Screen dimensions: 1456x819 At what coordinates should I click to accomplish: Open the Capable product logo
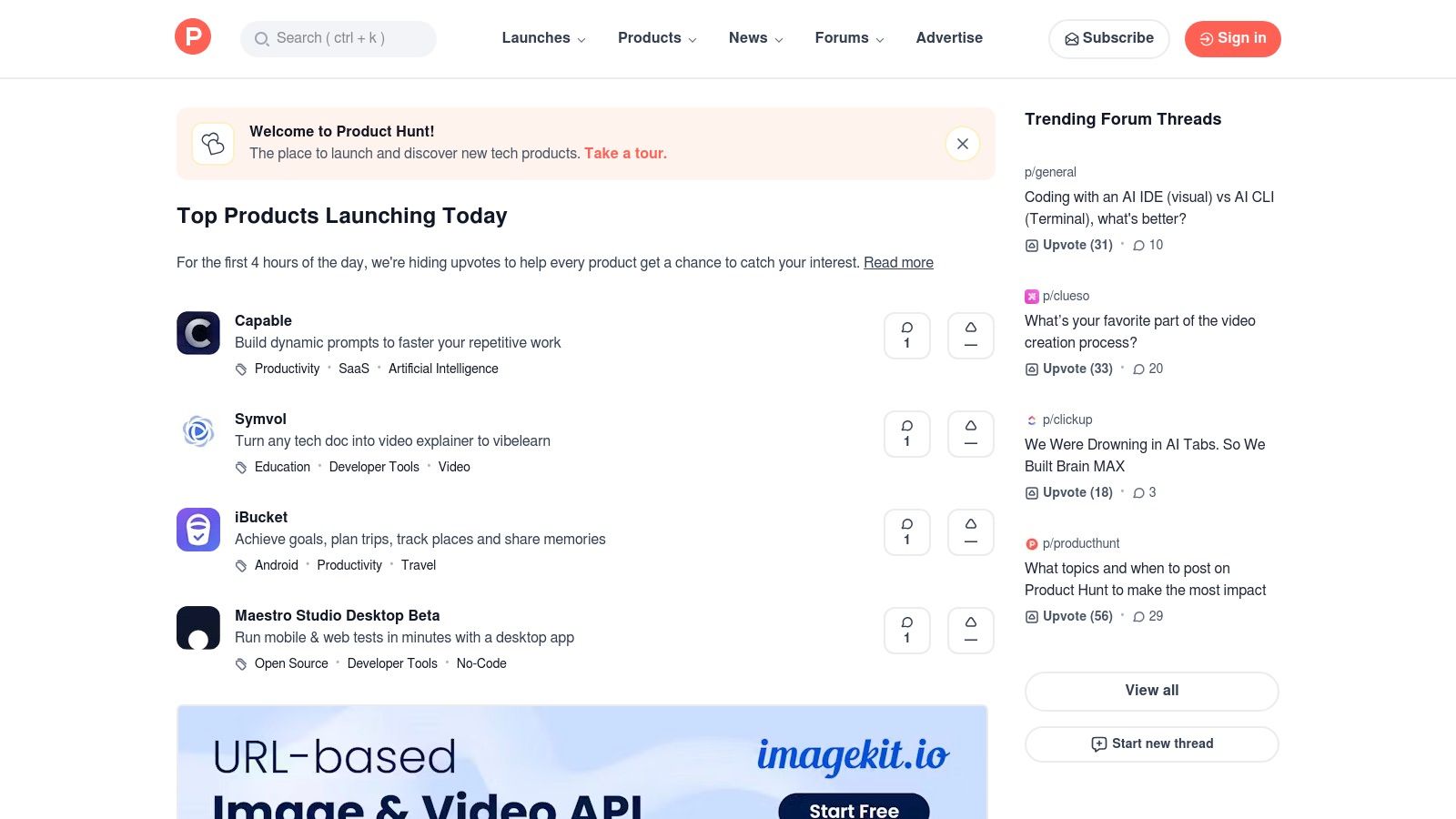coord(198,333)
